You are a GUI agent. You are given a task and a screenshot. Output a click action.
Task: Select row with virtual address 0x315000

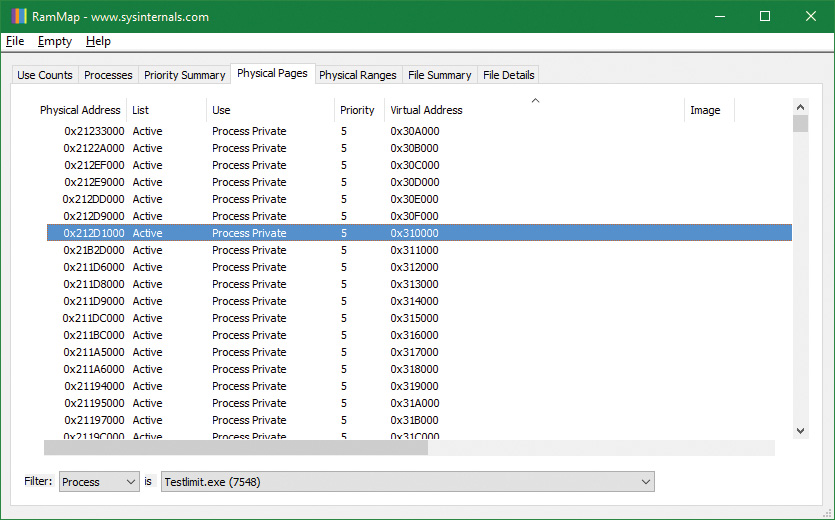tap(414, 318)
